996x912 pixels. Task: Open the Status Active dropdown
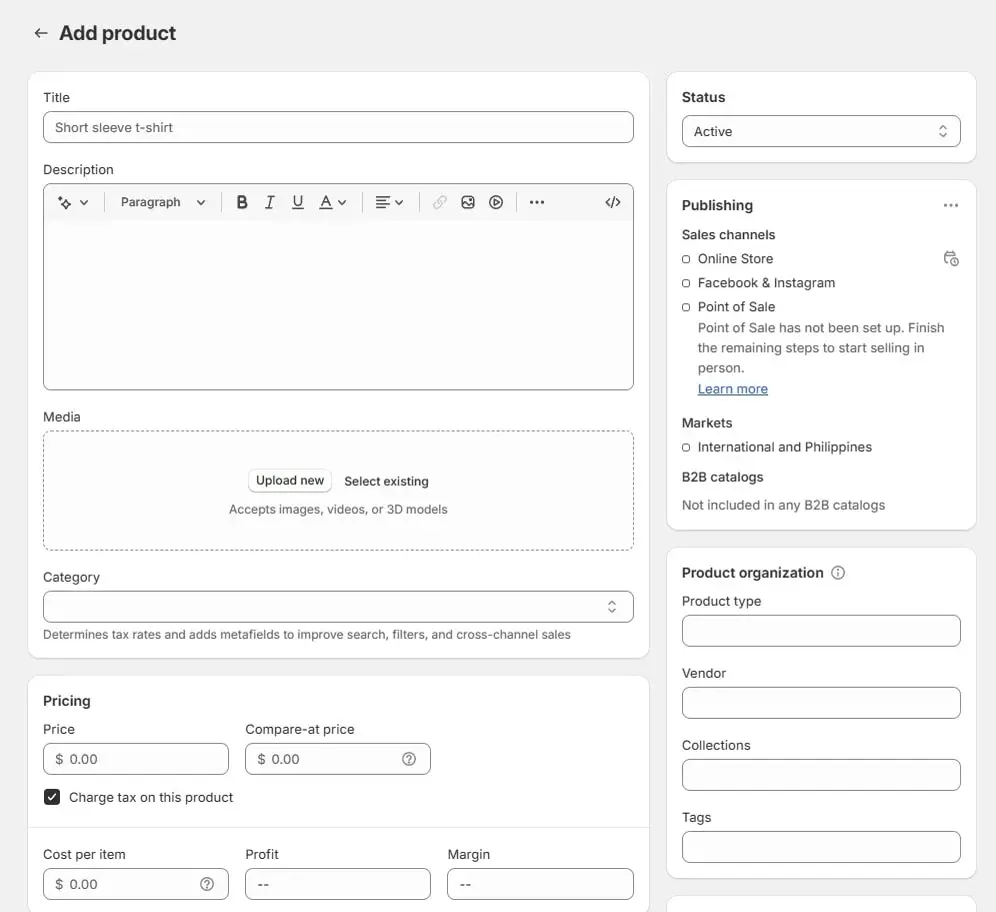(x=821, y=131)
